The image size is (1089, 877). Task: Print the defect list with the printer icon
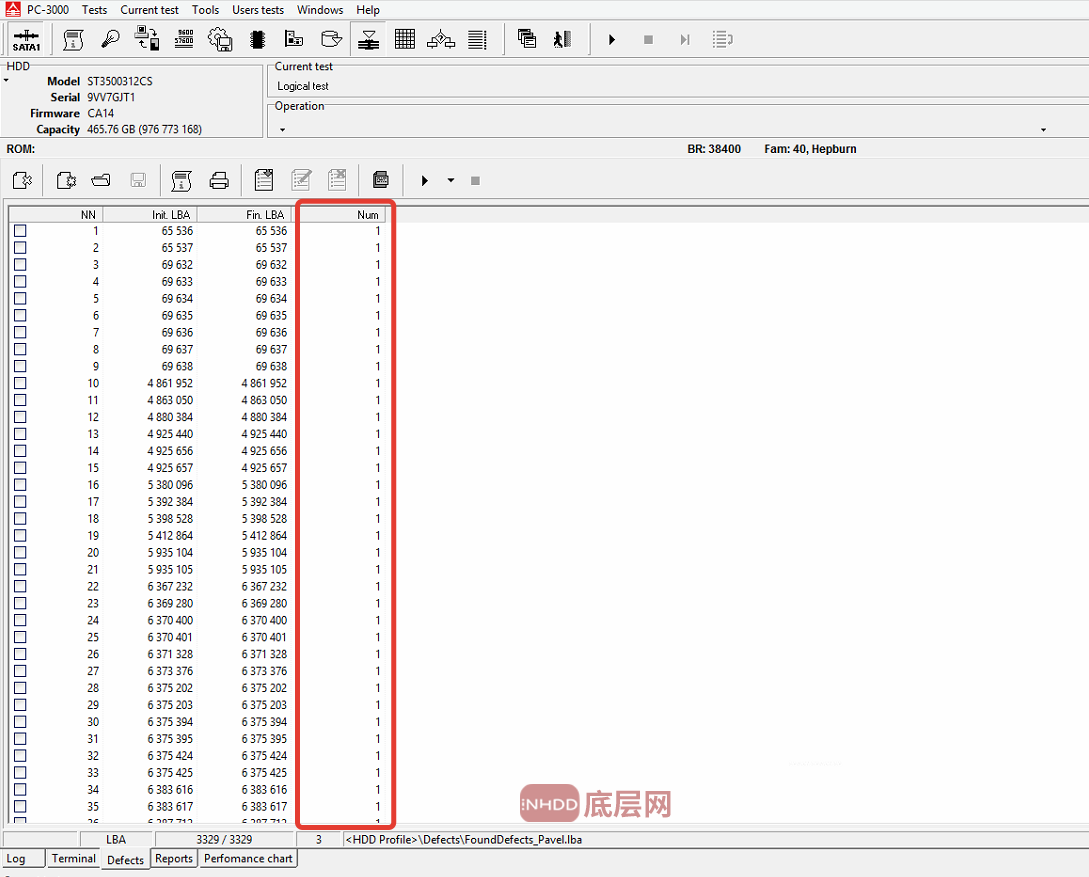click(219, 181)
